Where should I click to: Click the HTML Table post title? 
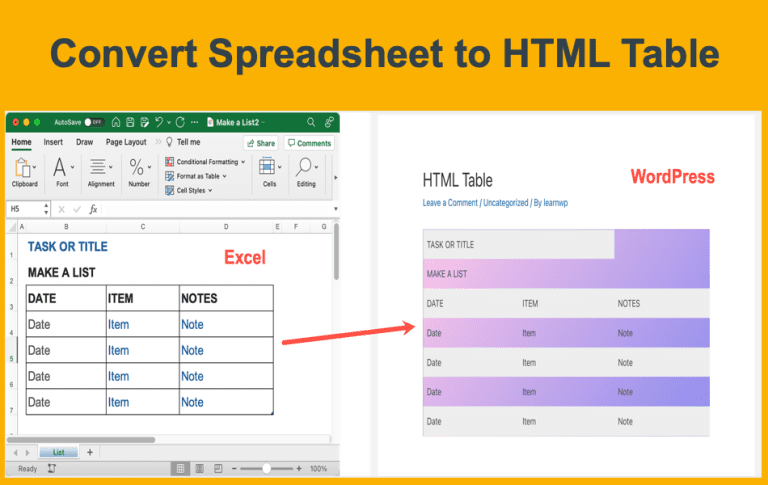(x=457, y=180)
